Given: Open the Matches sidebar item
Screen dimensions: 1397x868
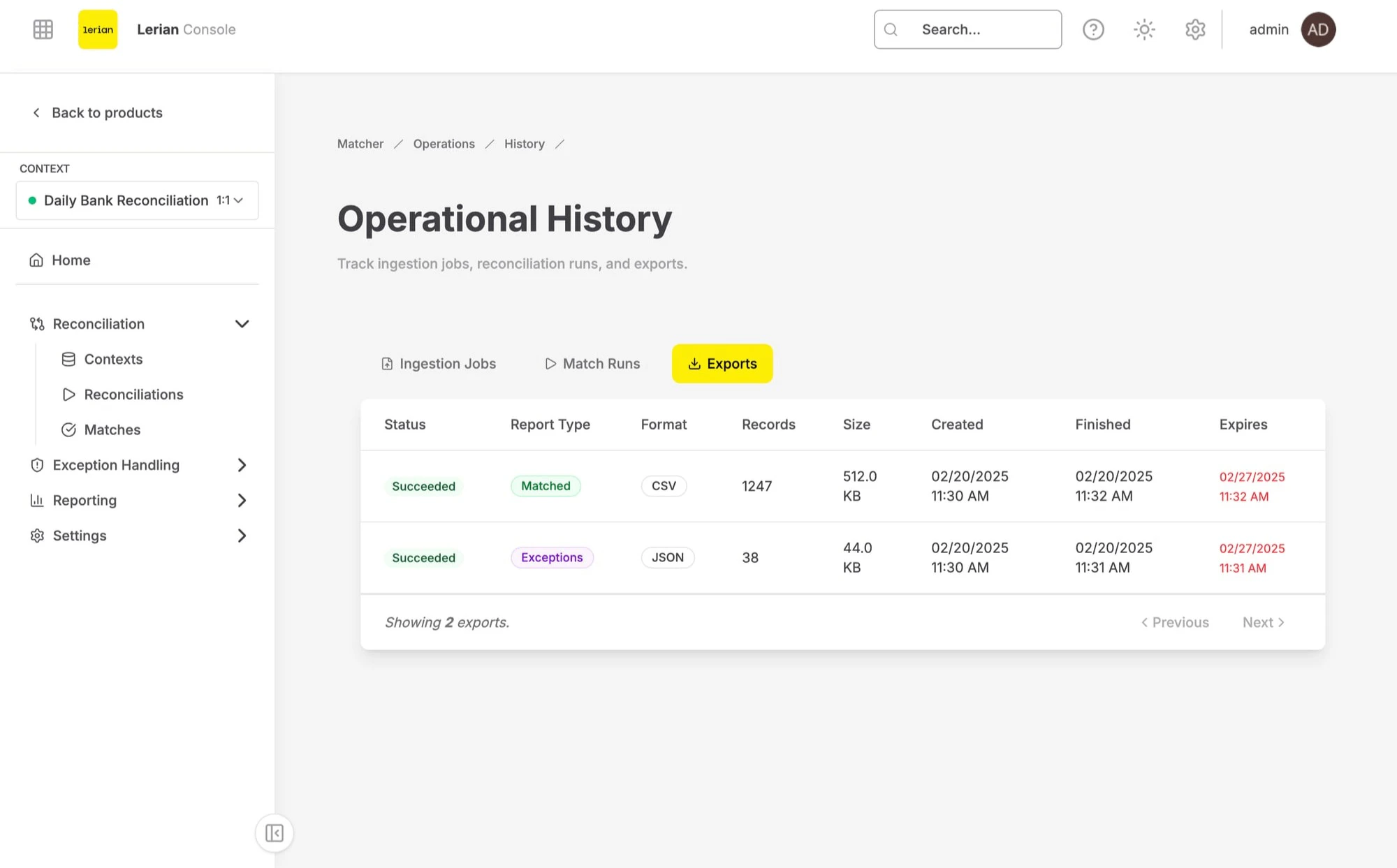Looking at the screenshot, I should click(x=112, y=429).
